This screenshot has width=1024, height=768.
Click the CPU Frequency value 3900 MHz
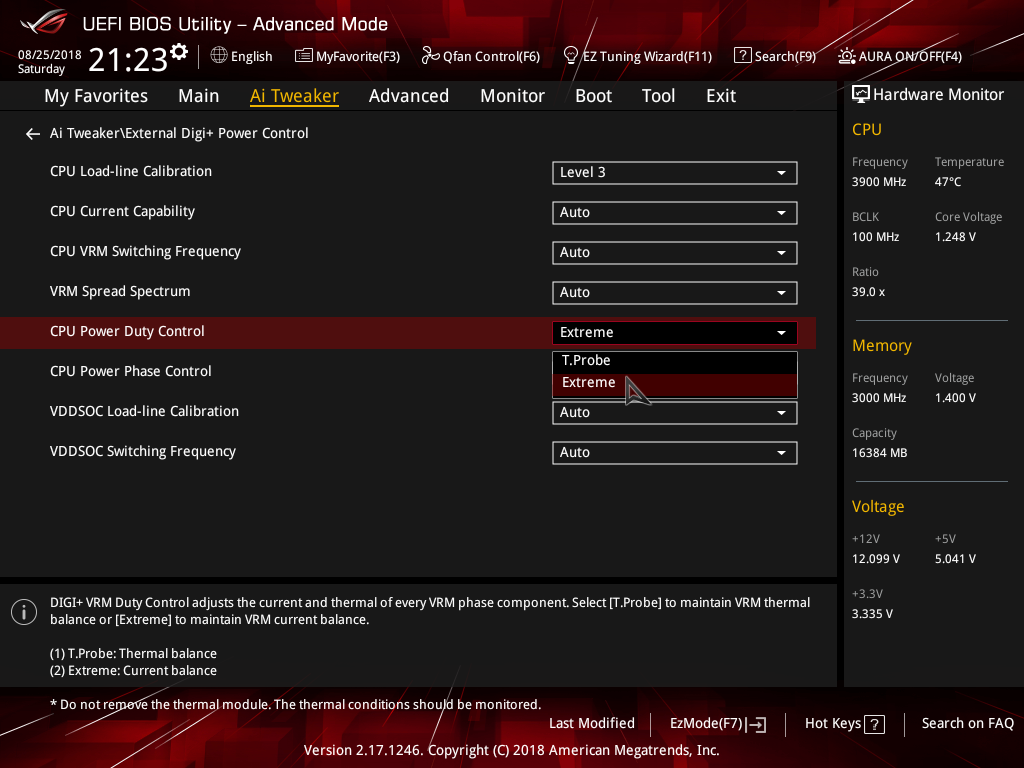point(878,182)
